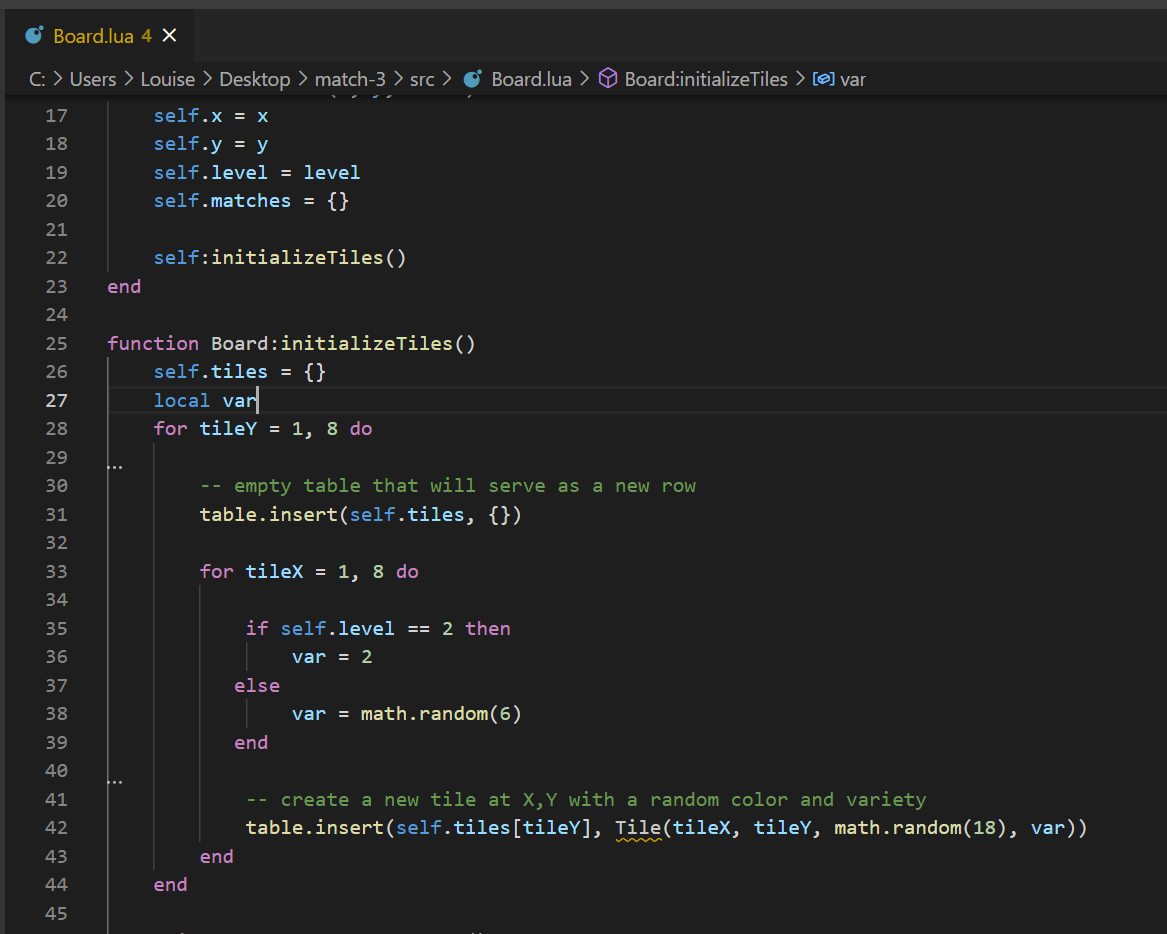Click 'self.level = level' on line 19
This screenshot has height=934, width=1167.
257,173
